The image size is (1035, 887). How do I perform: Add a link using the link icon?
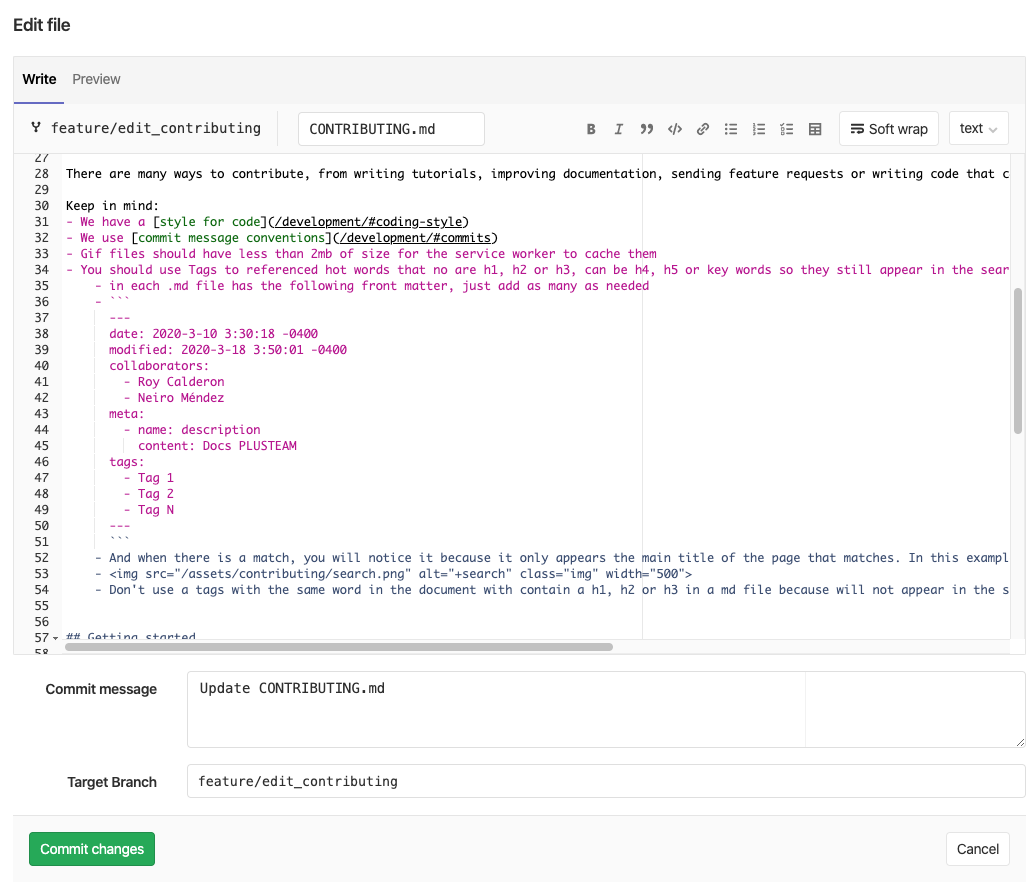pos(703,129)
